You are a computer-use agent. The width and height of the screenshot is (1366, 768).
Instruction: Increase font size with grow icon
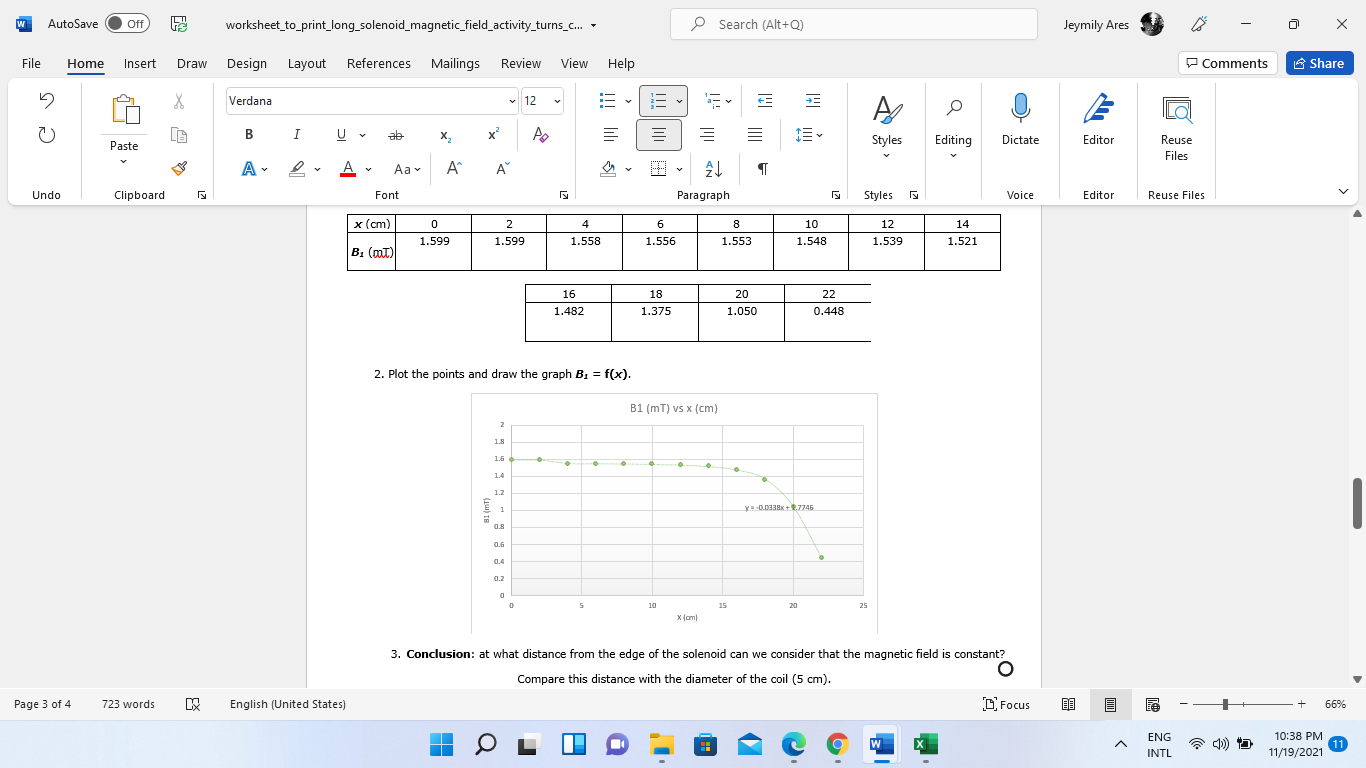(x=454, y=169)
